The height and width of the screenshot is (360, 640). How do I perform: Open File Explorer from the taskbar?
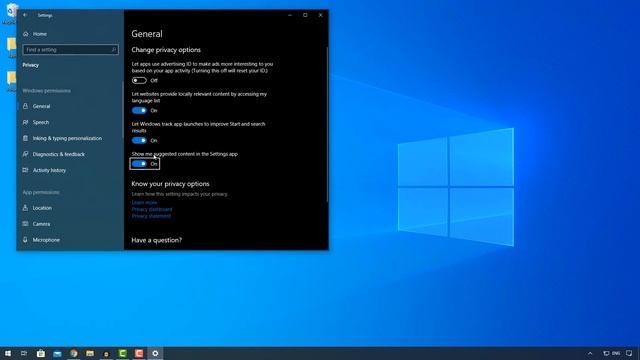point(90,353)
